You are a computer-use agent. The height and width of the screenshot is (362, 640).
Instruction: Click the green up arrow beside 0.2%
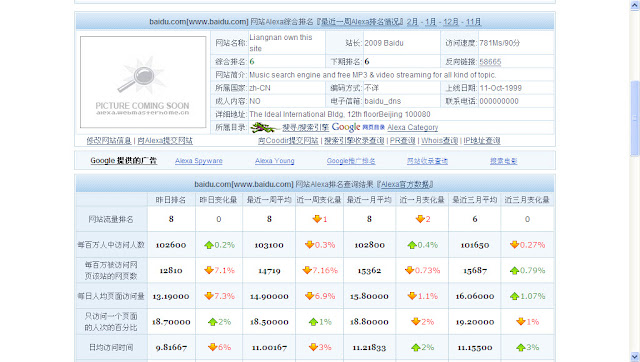click(209, 245)
